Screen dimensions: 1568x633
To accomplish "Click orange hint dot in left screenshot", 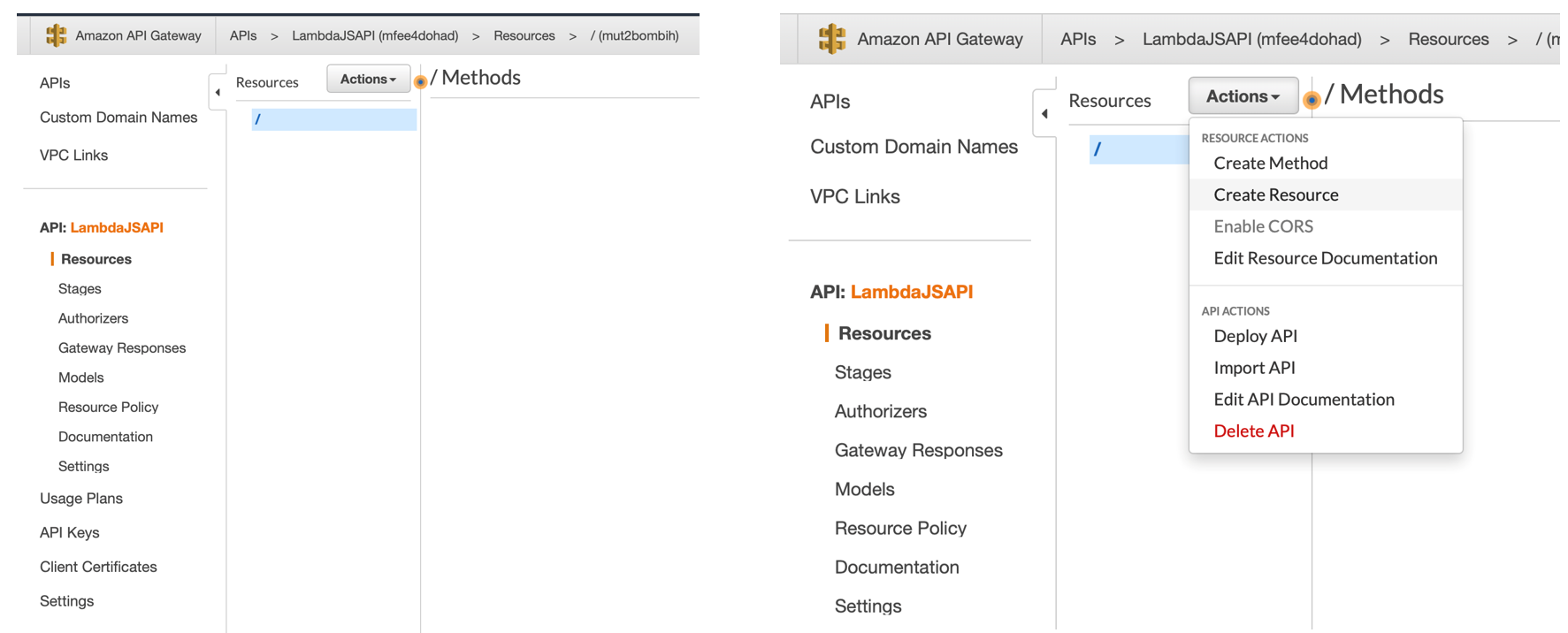I will point(421,82).
